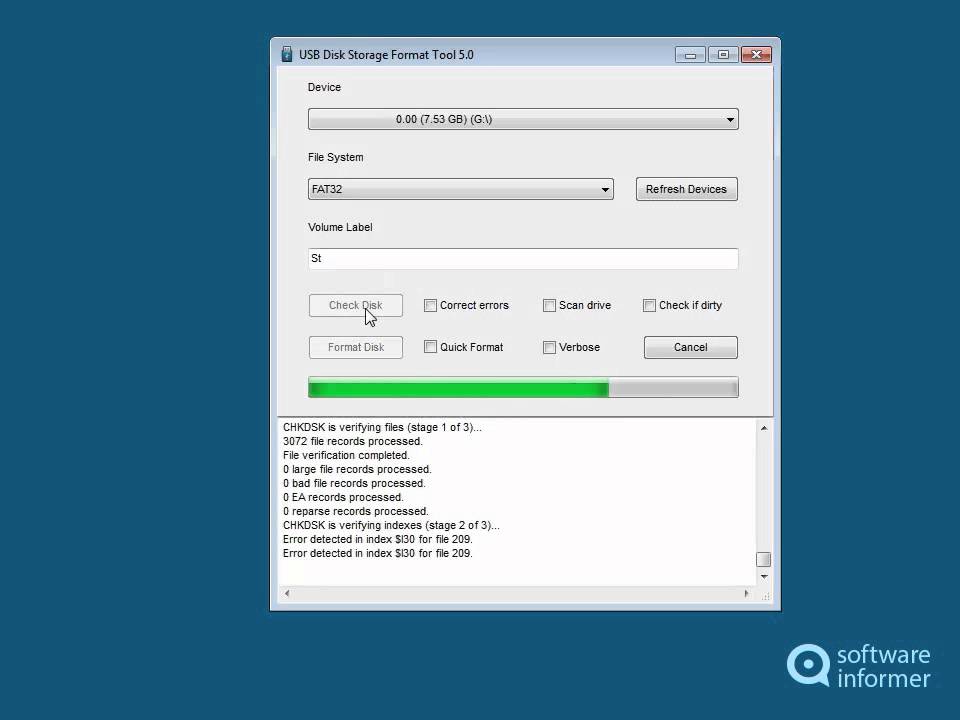Screen dimensions: 960x720
Task: Click the USB drive icon in title bar
Action: tap(286, 54)
